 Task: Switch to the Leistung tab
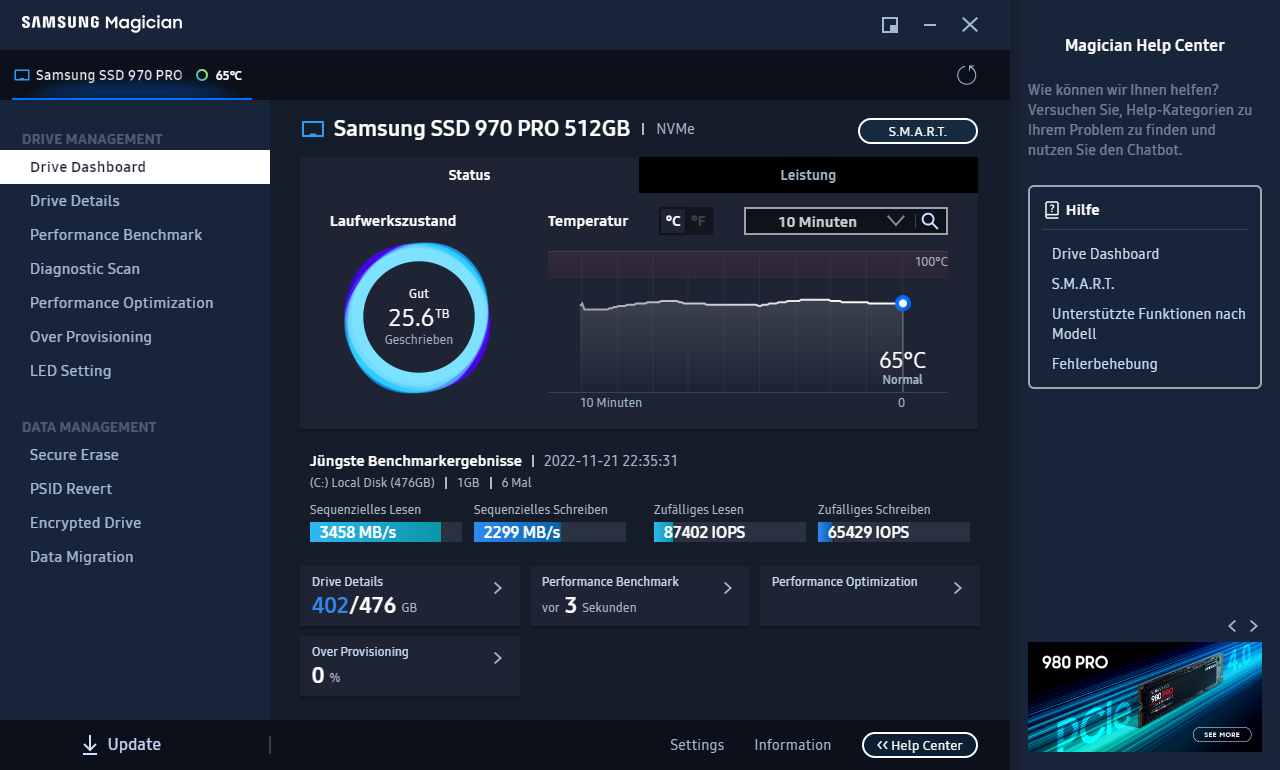click(x=807, y=175)
